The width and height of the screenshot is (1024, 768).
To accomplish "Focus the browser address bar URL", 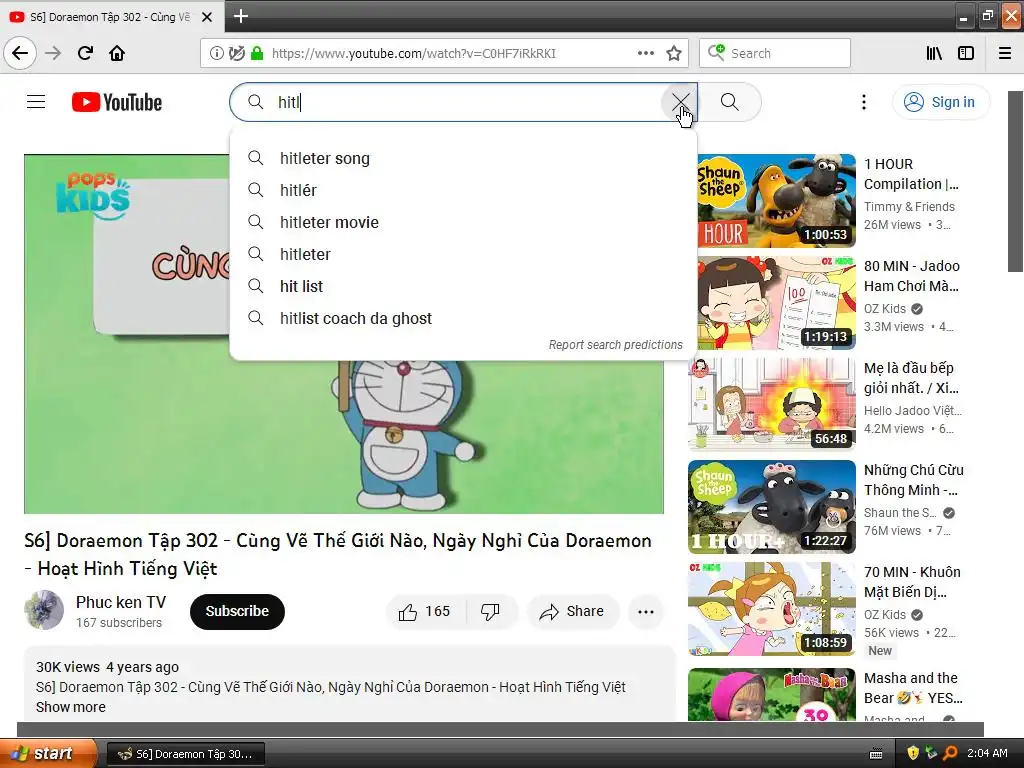I will pos(413,54).
